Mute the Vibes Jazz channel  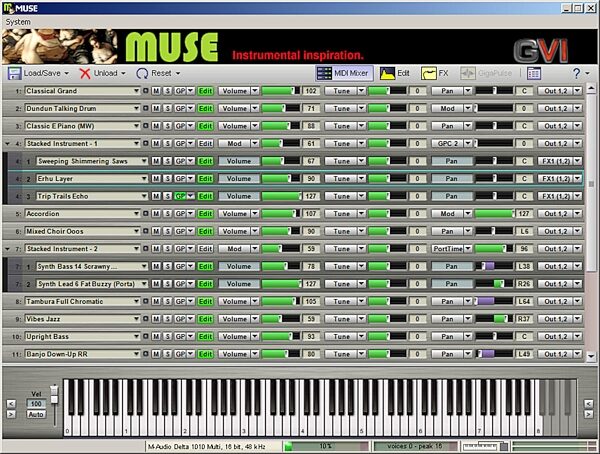(x=156, y=319)
